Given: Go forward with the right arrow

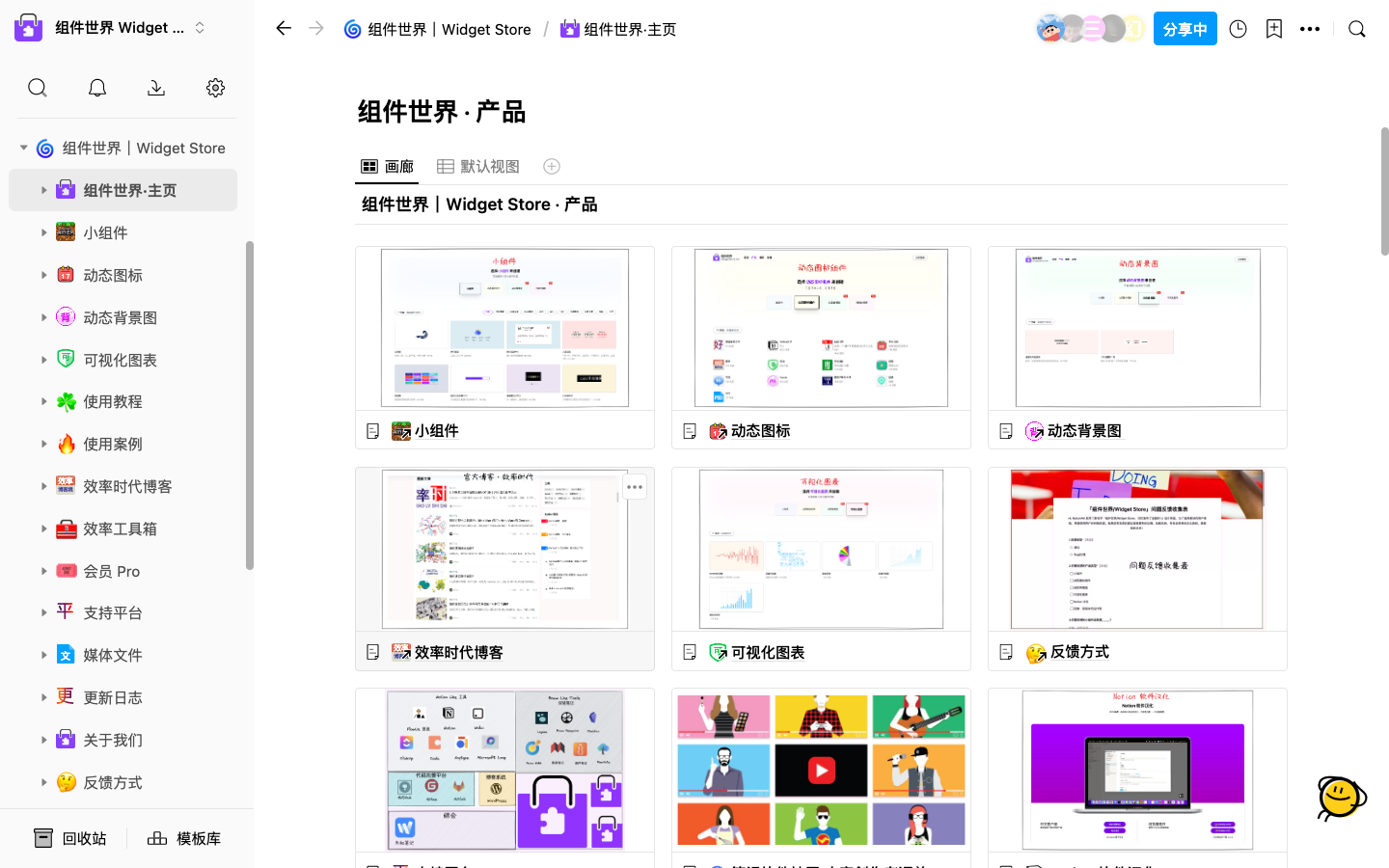Looking at the screenshot, I should point(316,29).
